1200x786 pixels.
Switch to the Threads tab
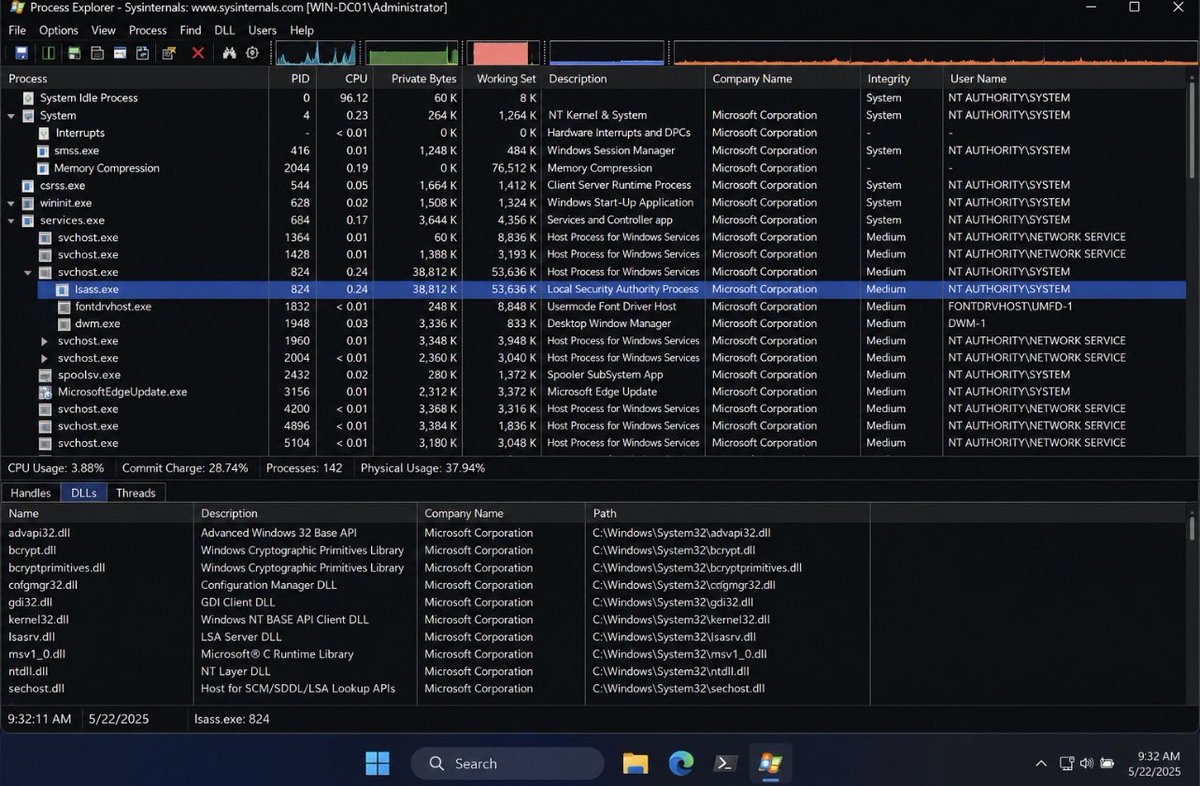coord(136,493)
